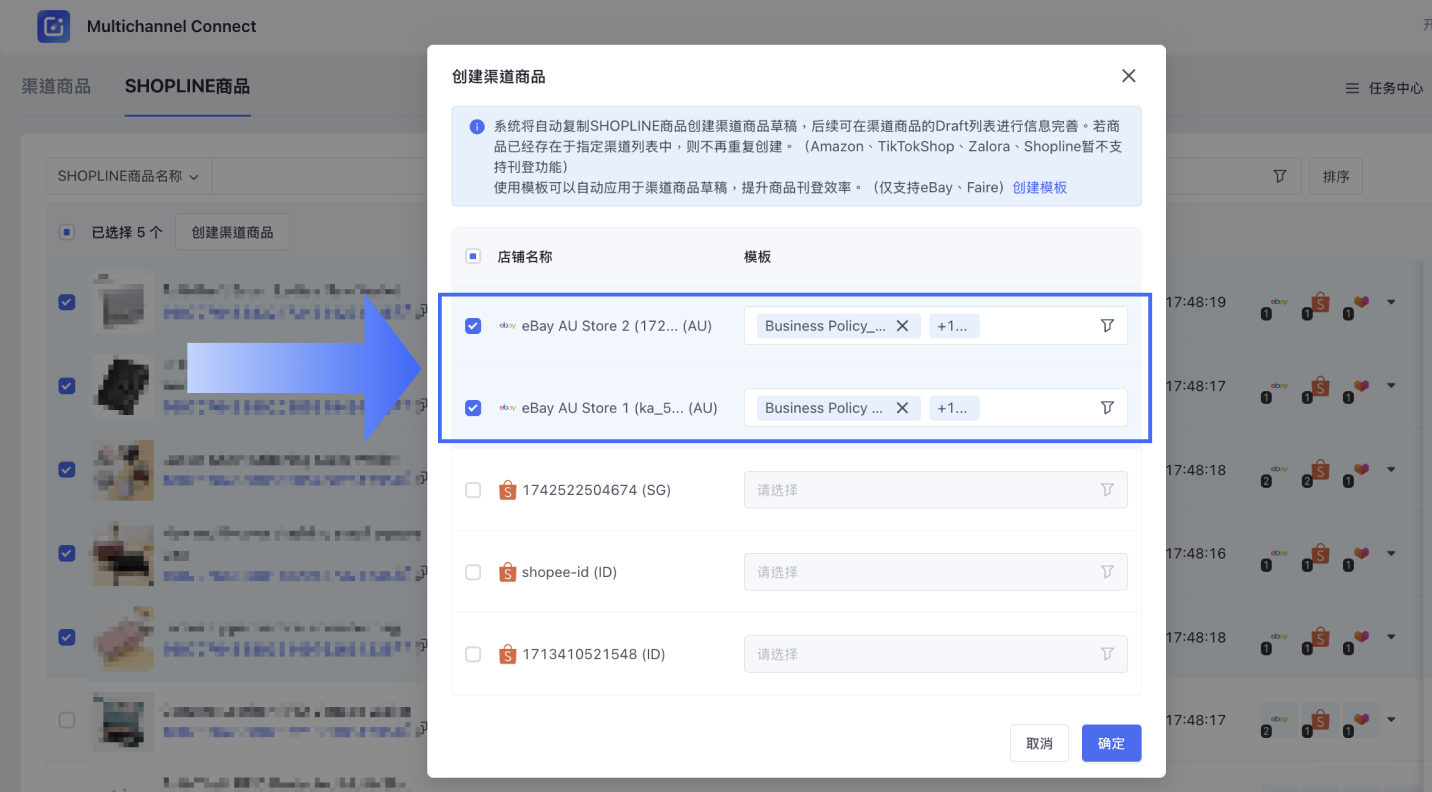Click the ebay channel badge in the bottom product row
The width and height of the screenshot is (1432, 792).
[1278, 719]
